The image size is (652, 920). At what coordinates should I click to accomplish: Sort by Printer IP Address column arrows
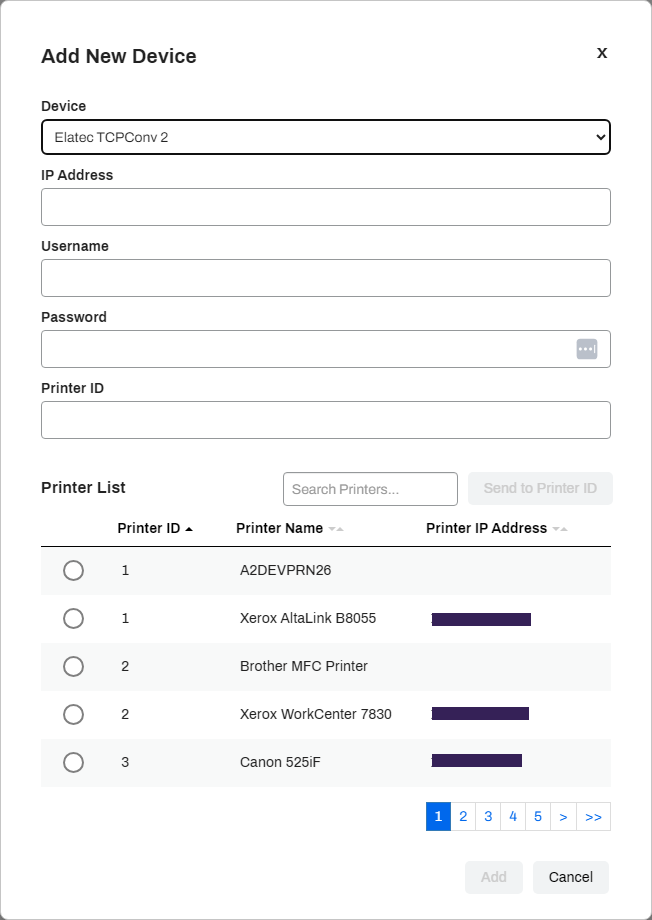point(560,529)
